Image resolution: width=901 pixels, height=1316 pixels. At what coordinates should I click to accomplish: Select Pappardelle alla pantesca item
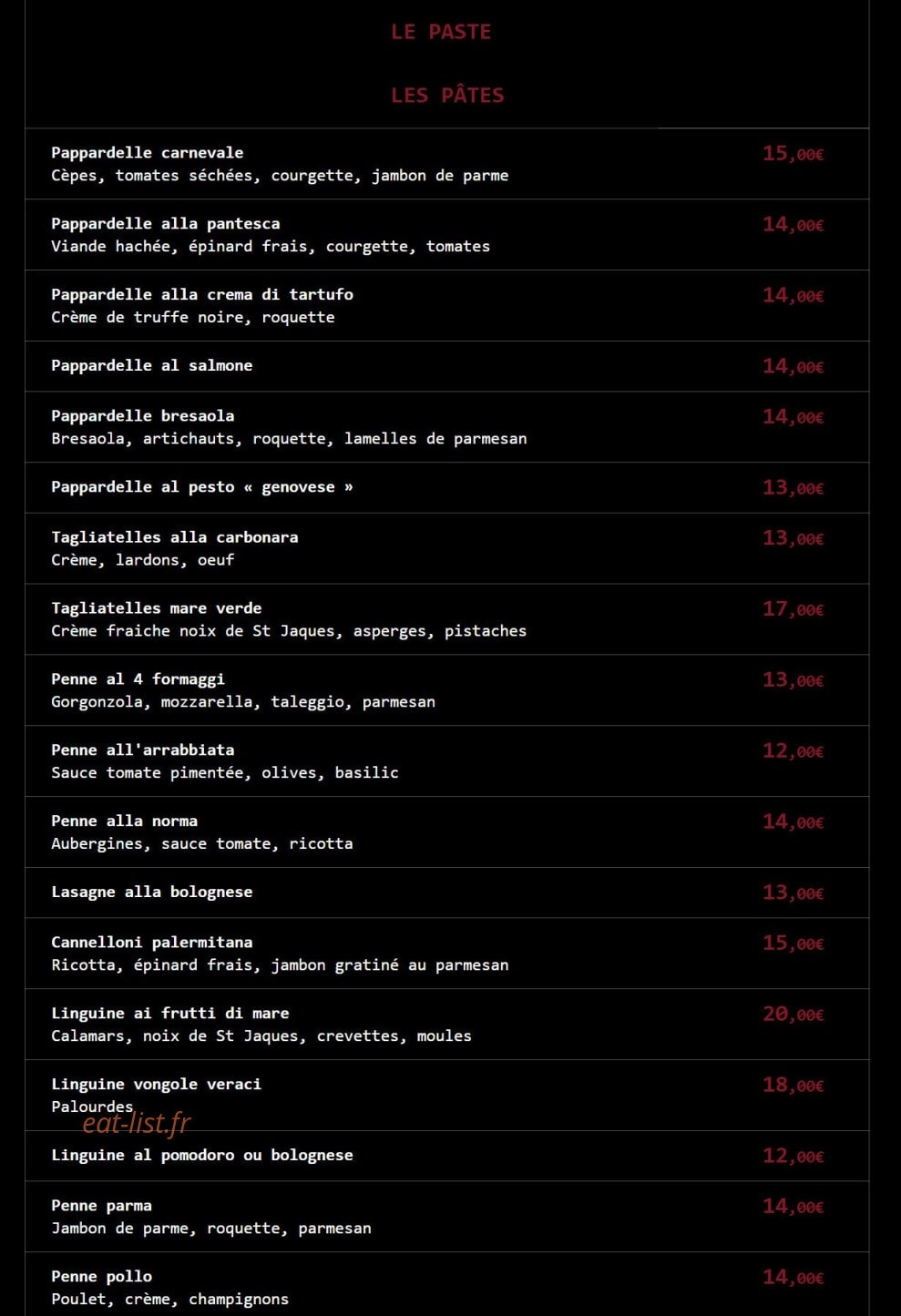pos(166,223)
